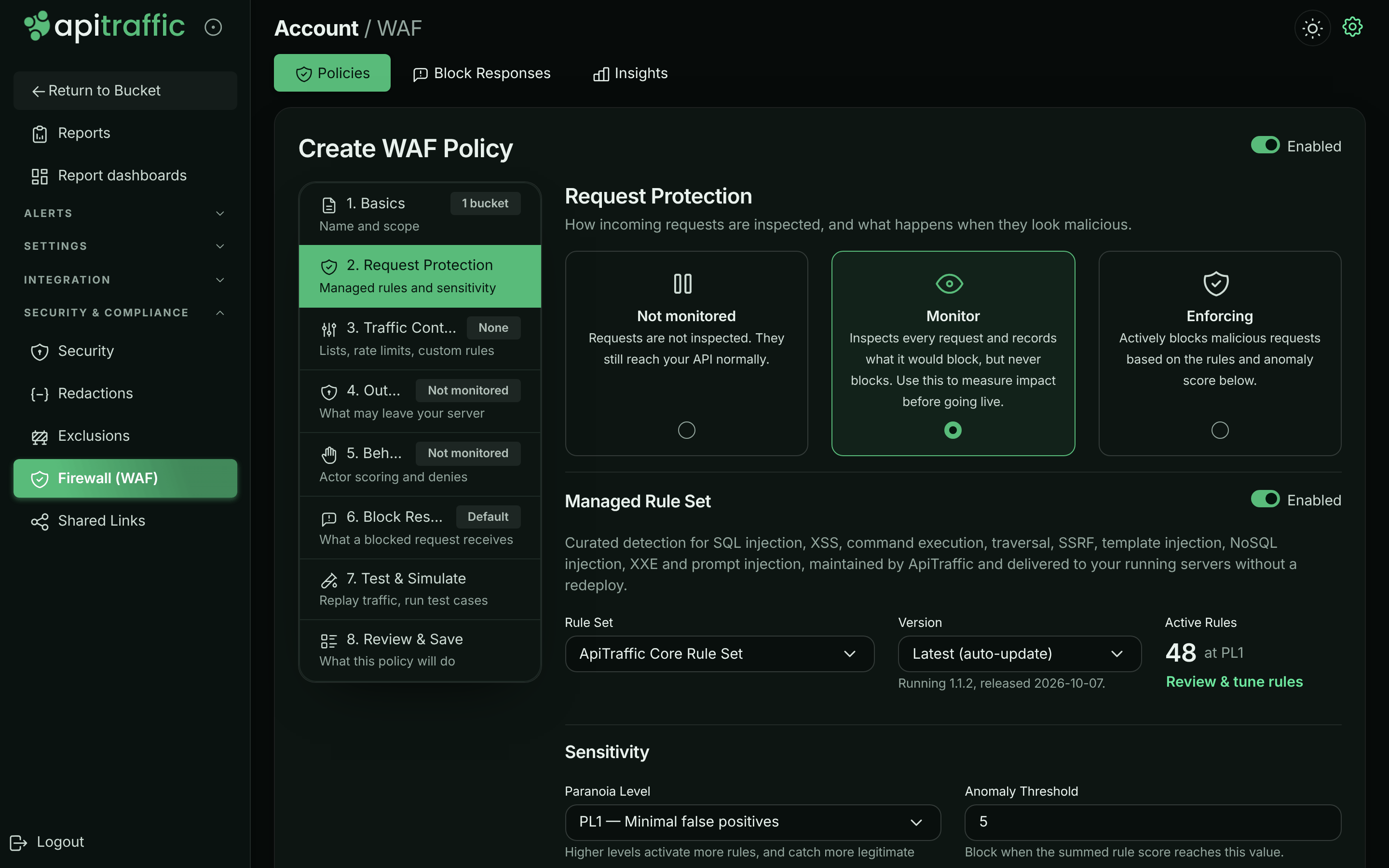Image resolution: width=1389 pixels, height=868 pixels.
Task: Click the Redactions braces icon
Action: pyautogui.click(x=40, y=394)
